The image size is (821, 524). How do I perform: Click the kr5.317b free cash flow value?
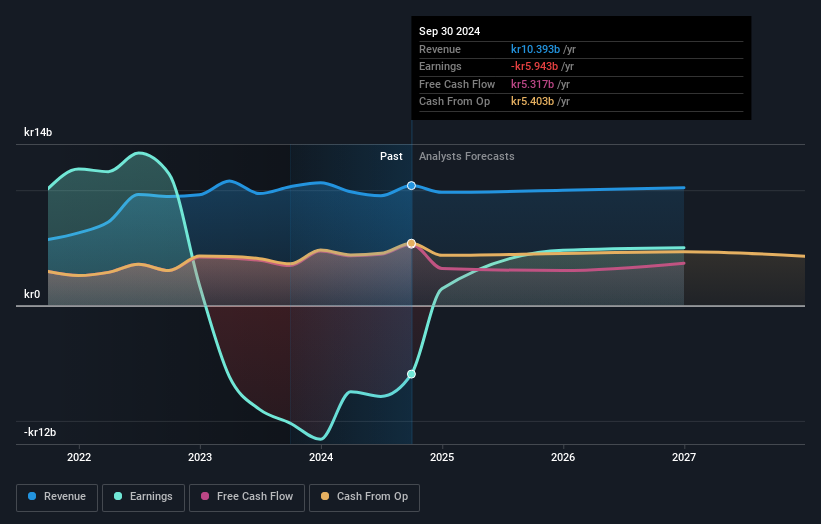pyautogui.click(x=532, y=84)
